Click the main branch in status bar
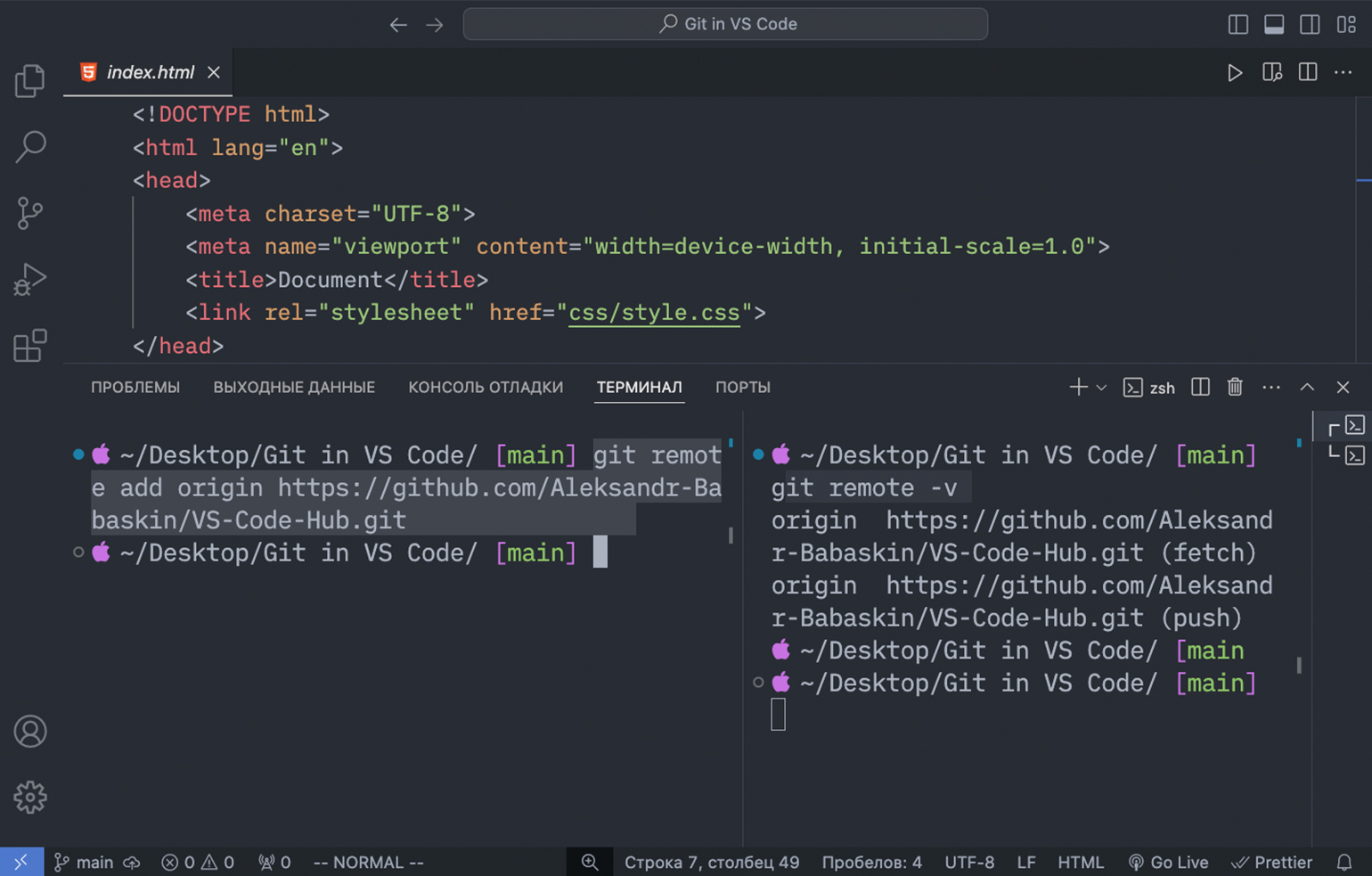 coord(84,862)
